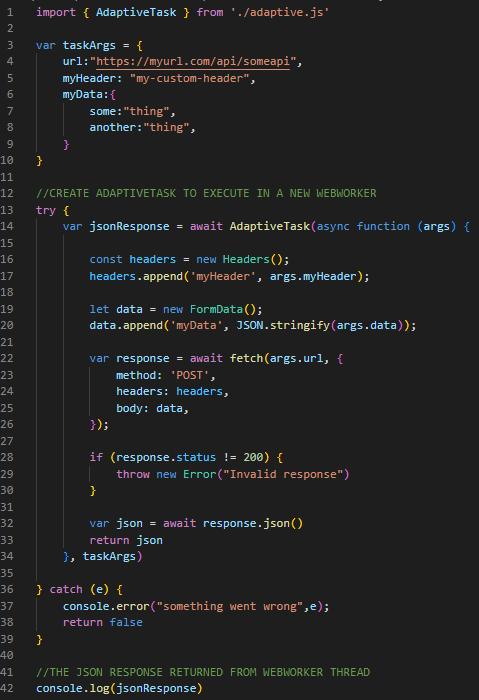Click the 'from' keyword in the import statement
This screenshot has height=700, width=479.
tap(210, 12)
